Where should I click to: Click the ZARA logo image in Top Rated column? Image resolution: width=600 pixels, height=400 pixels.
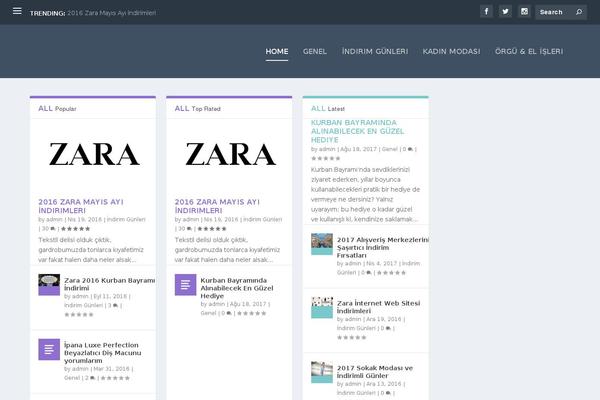pos(230,154)
